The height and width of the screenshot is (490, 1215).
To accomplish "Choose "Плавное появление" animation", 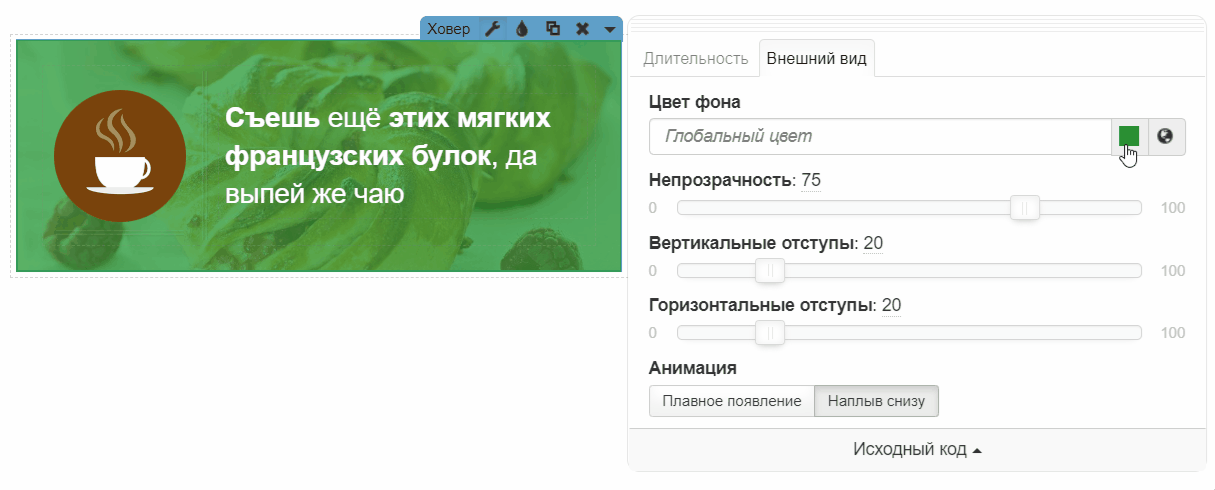I will (x=732, y=401).
